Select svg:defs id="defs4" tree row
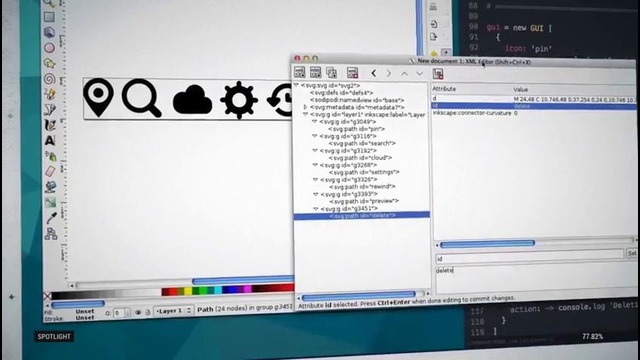Viewport: 640px width, 360px height. coord(341,93)
